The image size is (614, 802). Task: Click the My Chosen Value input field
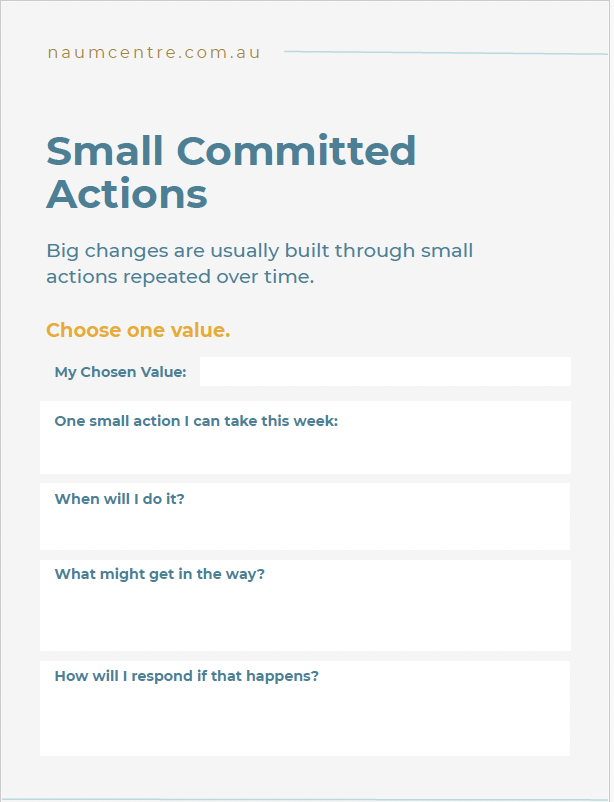pyautogui.click(x=385, y=371)
